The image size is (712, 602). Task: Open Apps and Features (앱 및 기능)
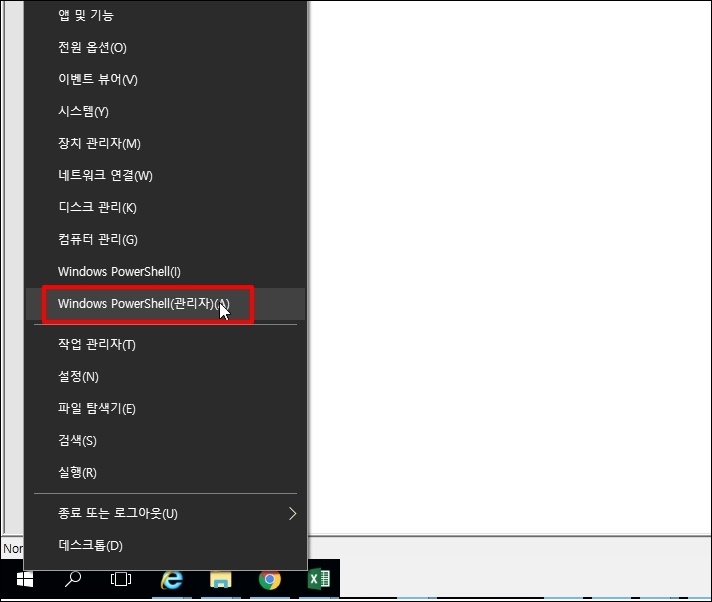point(165,15)
